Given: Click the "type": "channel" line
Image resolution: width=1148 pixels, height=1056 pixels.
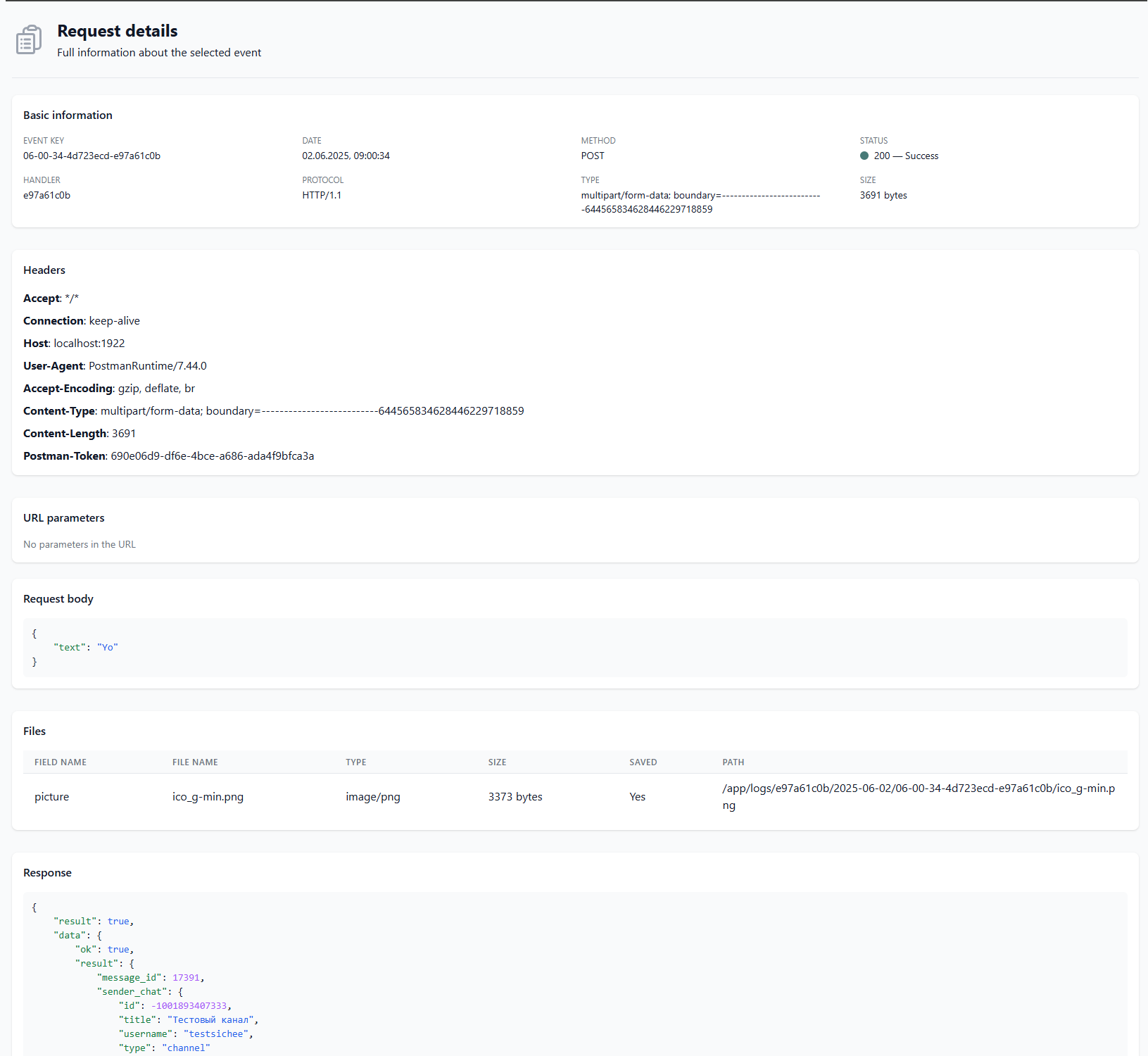Looking at the screenshot, I should tap(165, 1048).
